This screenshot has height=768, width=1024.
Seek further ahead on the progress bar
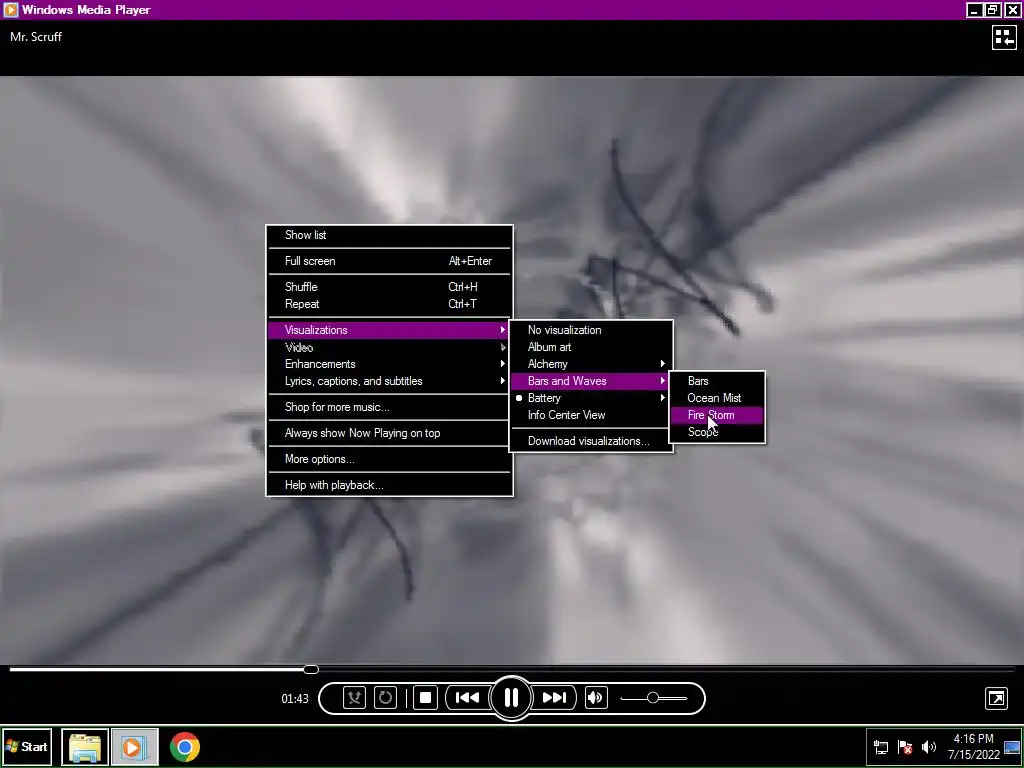coord(666,669)
